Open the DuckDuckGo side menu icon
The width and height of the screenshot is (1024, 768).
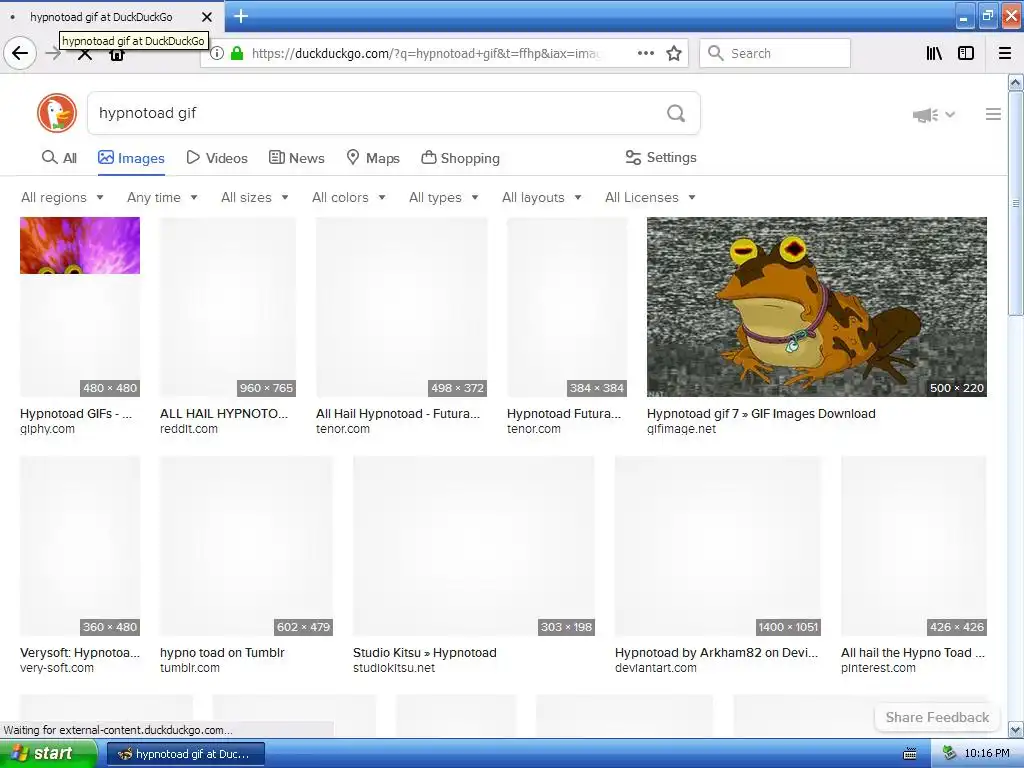[x=993, y=114]
